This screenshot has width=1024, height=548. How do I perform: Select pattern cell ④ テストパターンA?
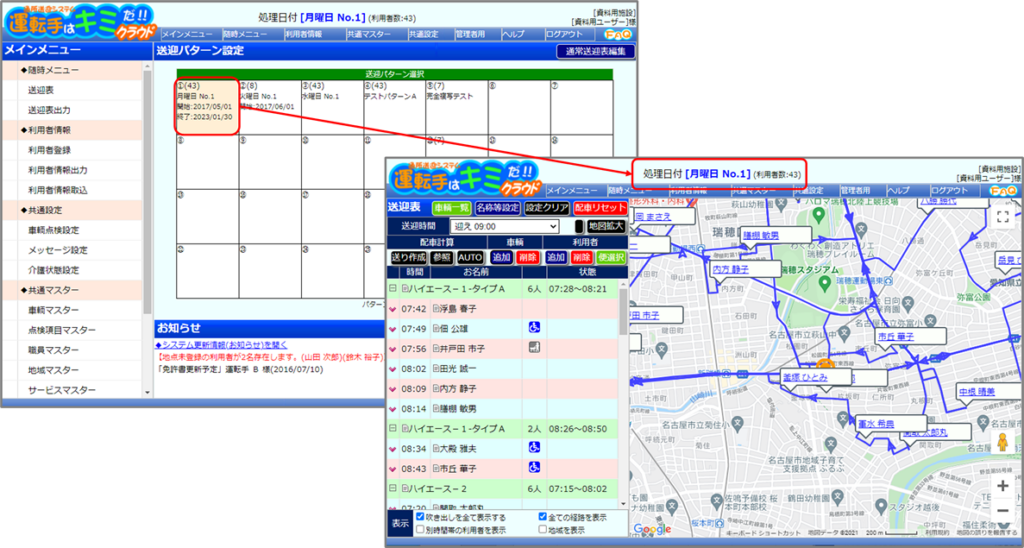tap(394, 107)
